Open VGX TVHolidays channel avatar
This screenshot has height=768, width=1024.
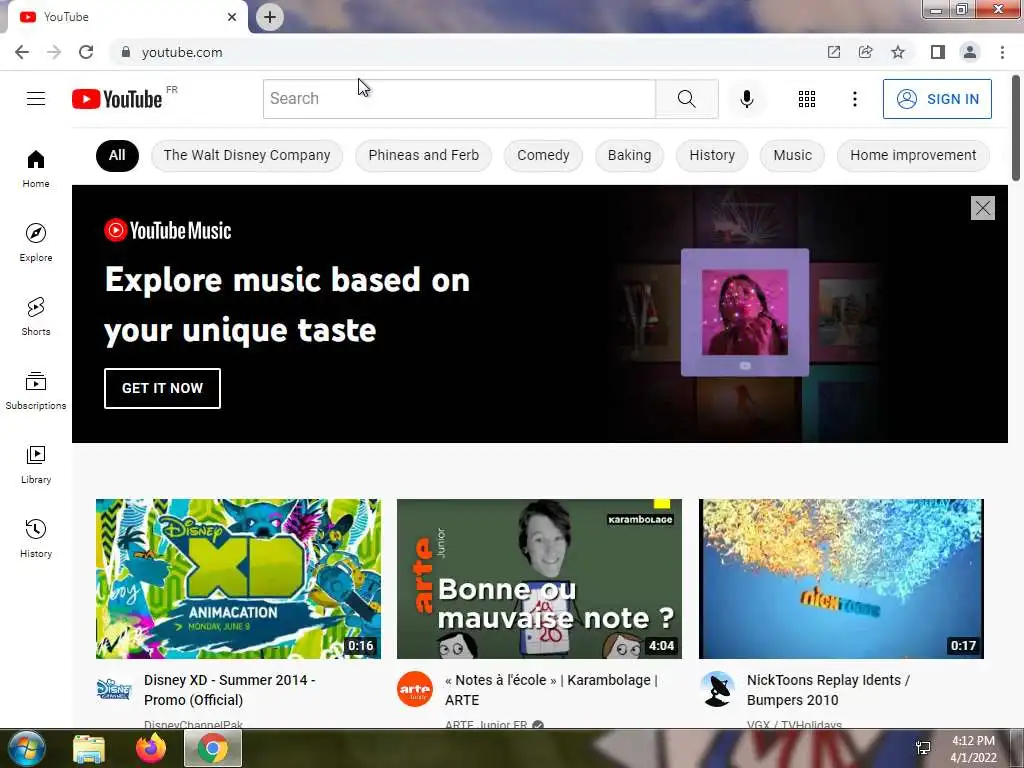tap(717, 689)
